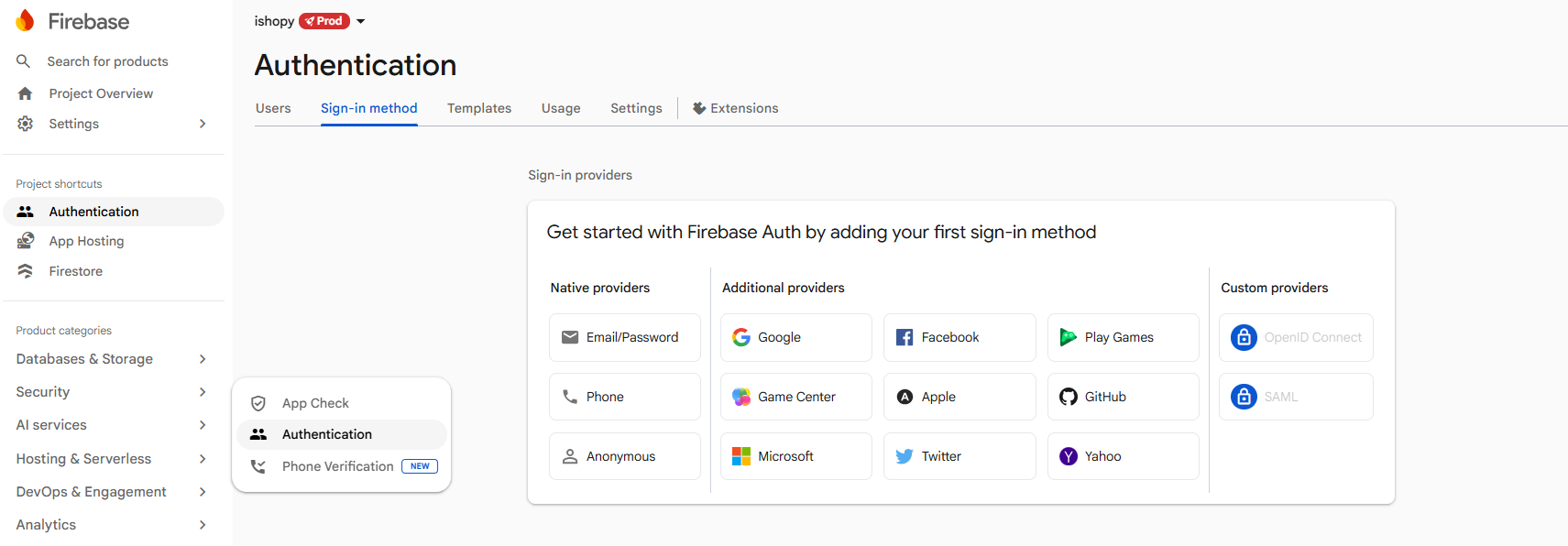Click the ishopy project name

coord(274,21)
